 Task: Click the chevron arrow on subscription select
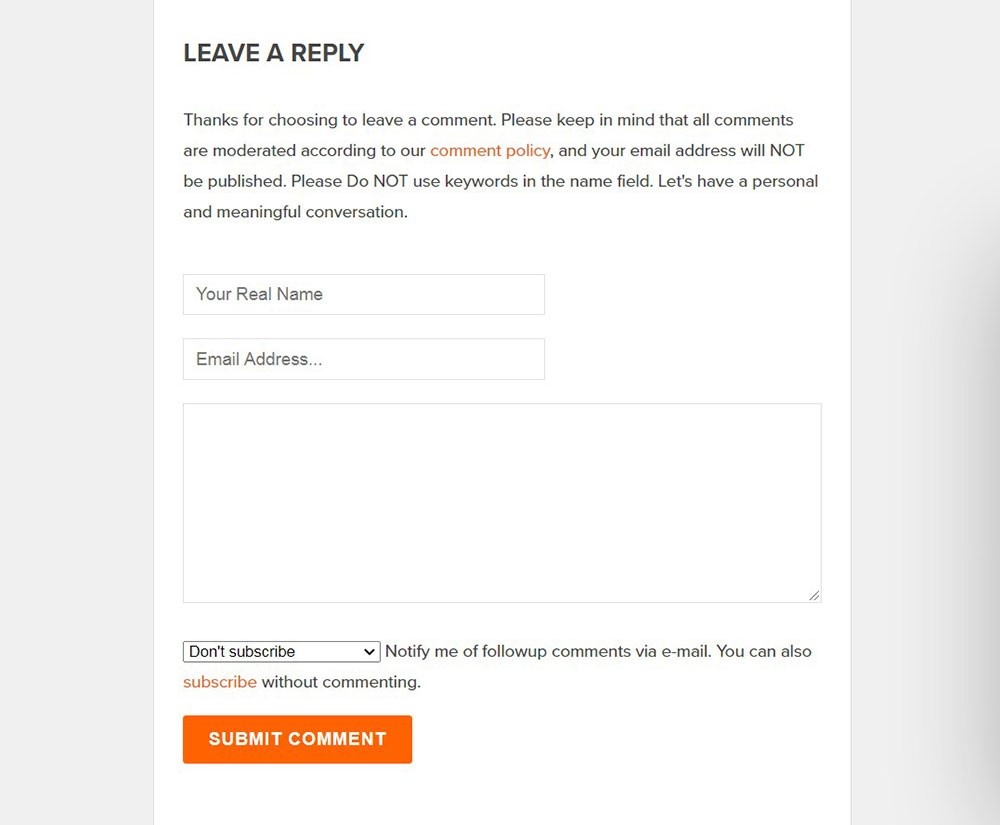pyautogui.click(x=369, y=652)
